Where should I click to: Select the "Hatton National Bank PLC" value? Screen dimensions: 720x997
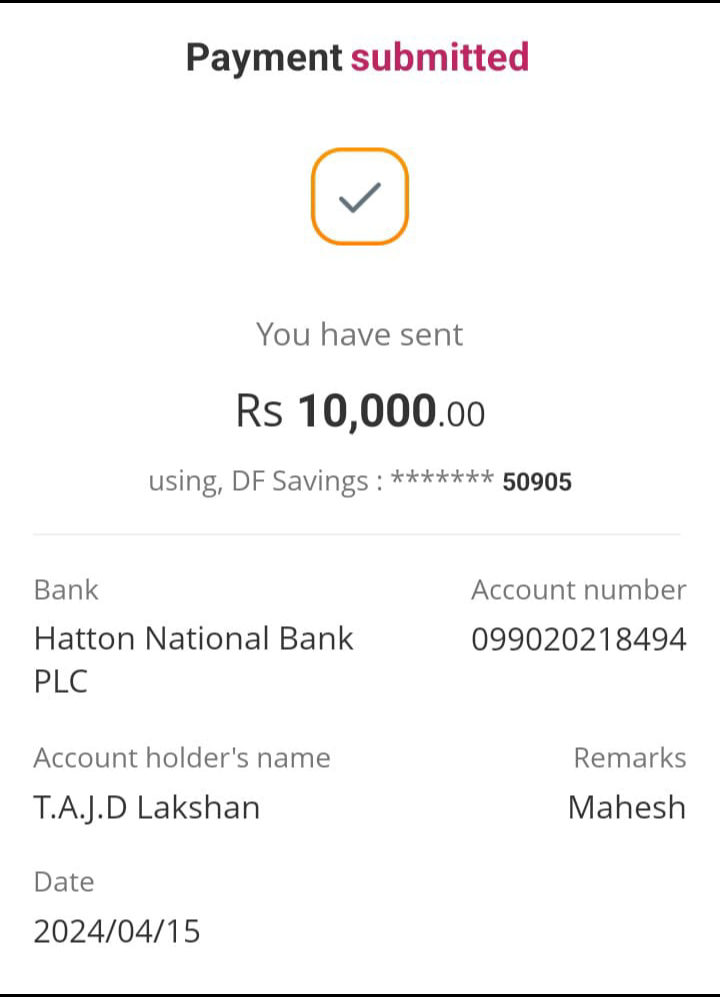click(194, 659)
